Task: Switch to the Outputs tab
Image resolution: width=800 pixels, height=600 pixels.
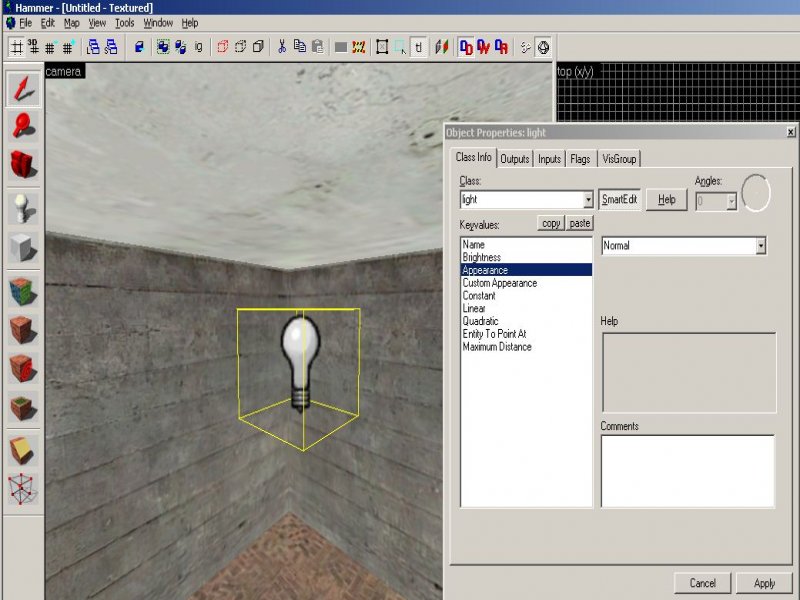Action: tap(515, 159)
